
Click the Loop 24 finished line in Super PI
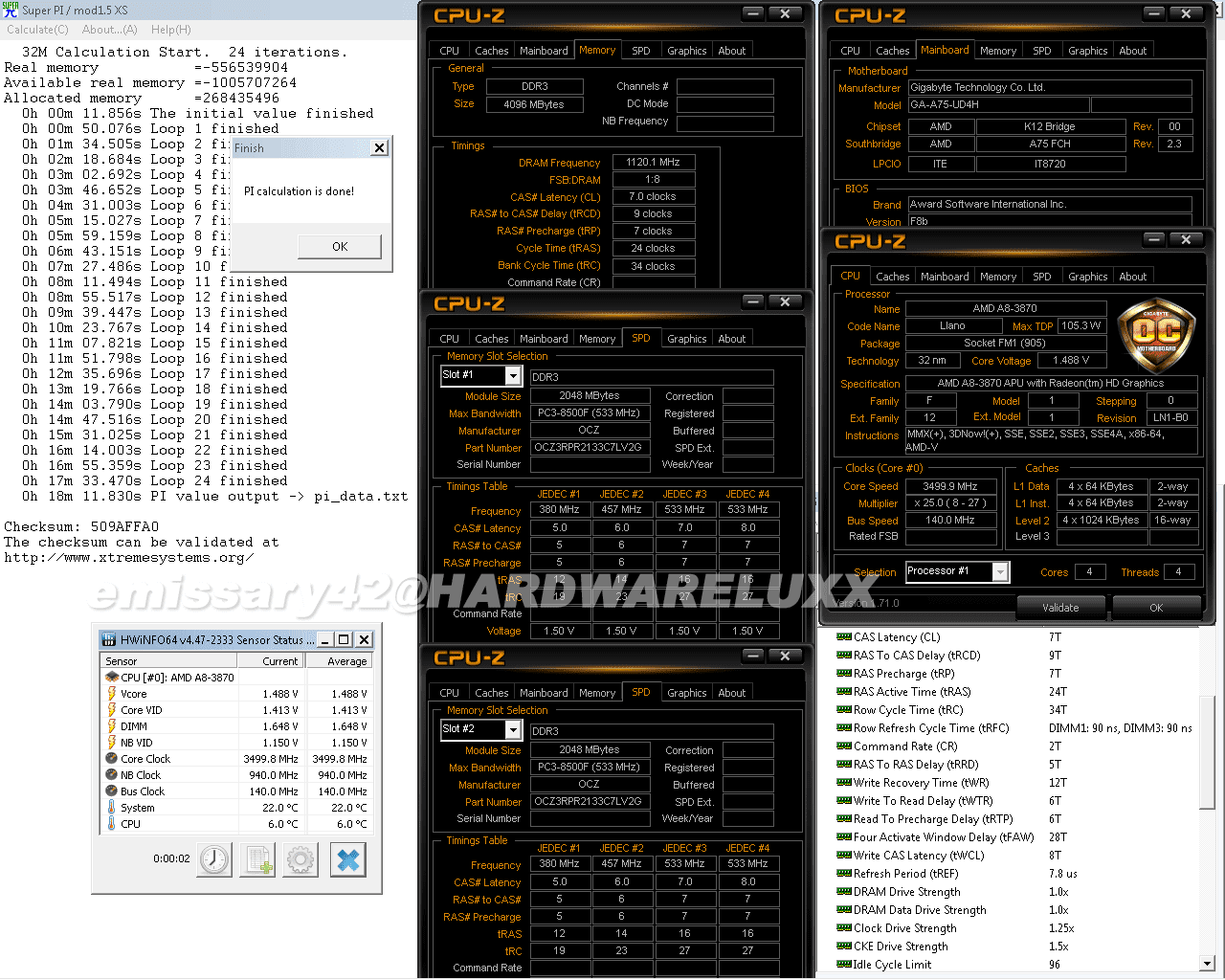point(155,480)
